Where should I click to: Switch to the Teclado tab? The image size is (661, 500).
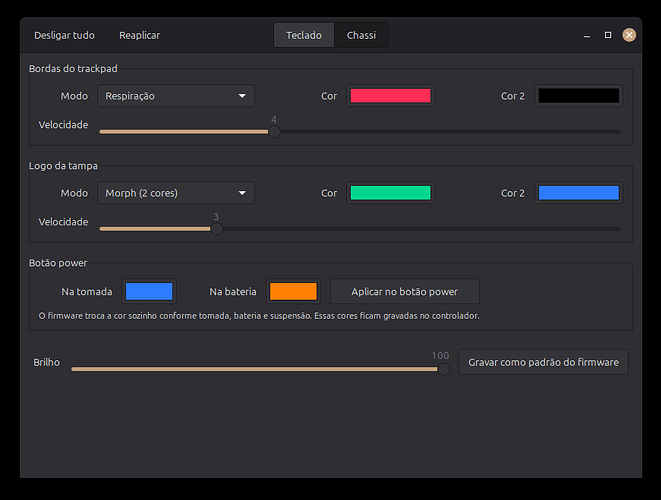304,35
